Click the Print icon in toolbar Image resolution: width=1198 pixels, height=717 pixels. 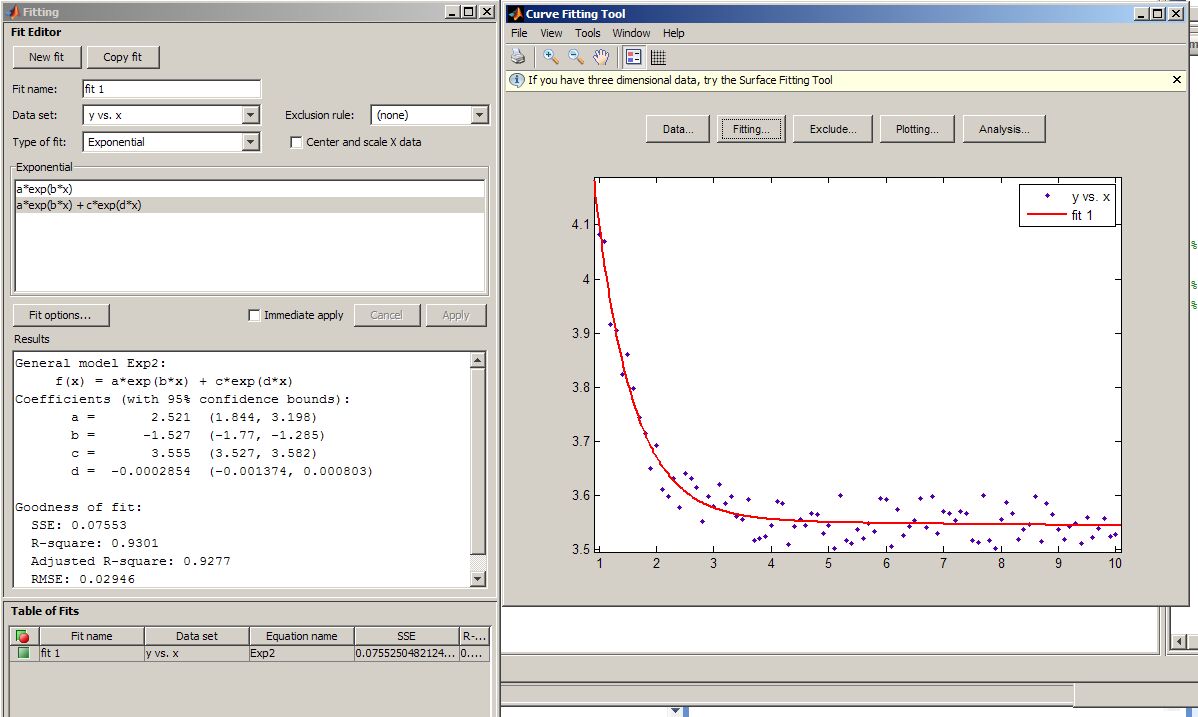(518, 57)
